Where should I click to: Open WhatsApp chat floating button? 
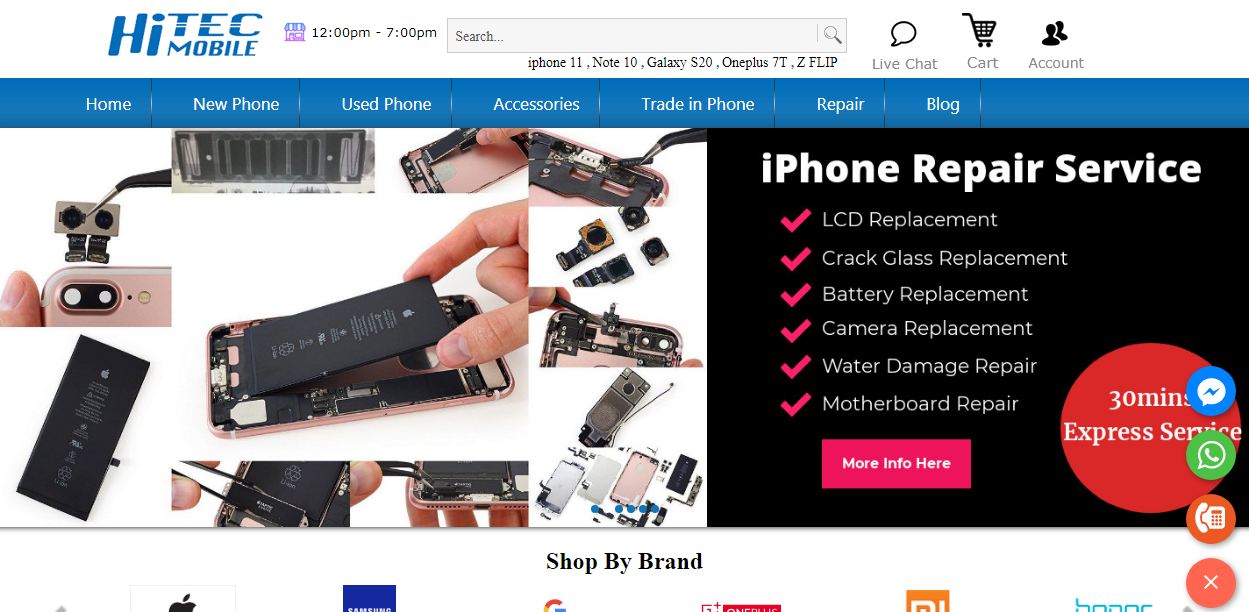[1211, 455]
